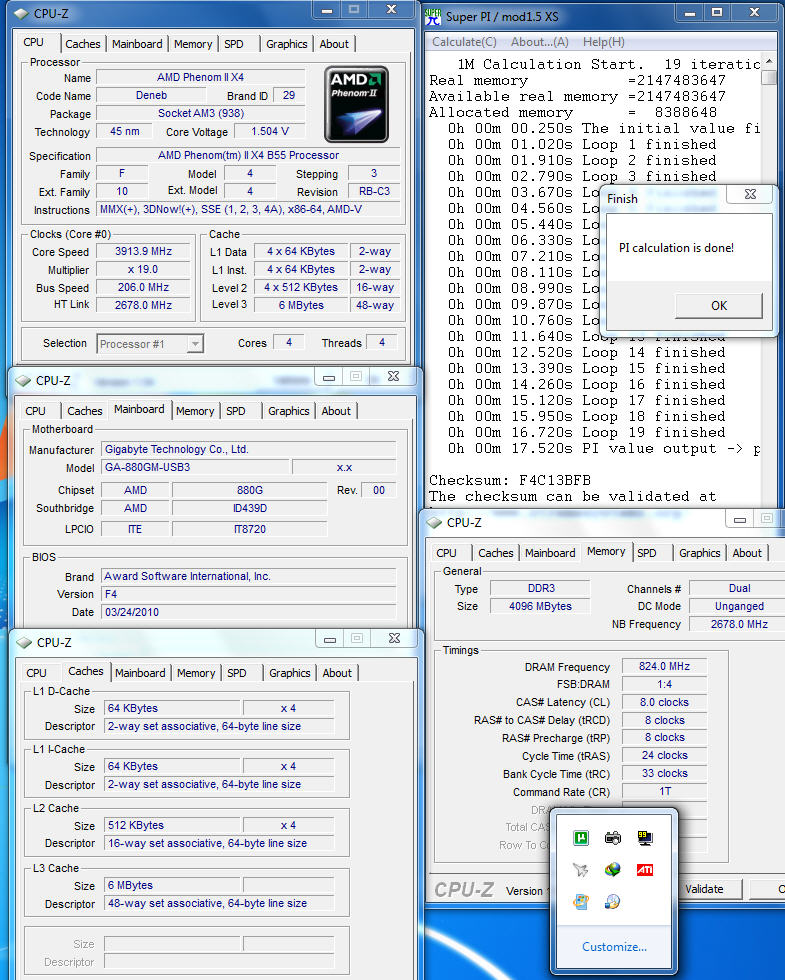Select Memory tab in the Motherboard window
Screen dimensions: 785x980
(x=195, y=411)
